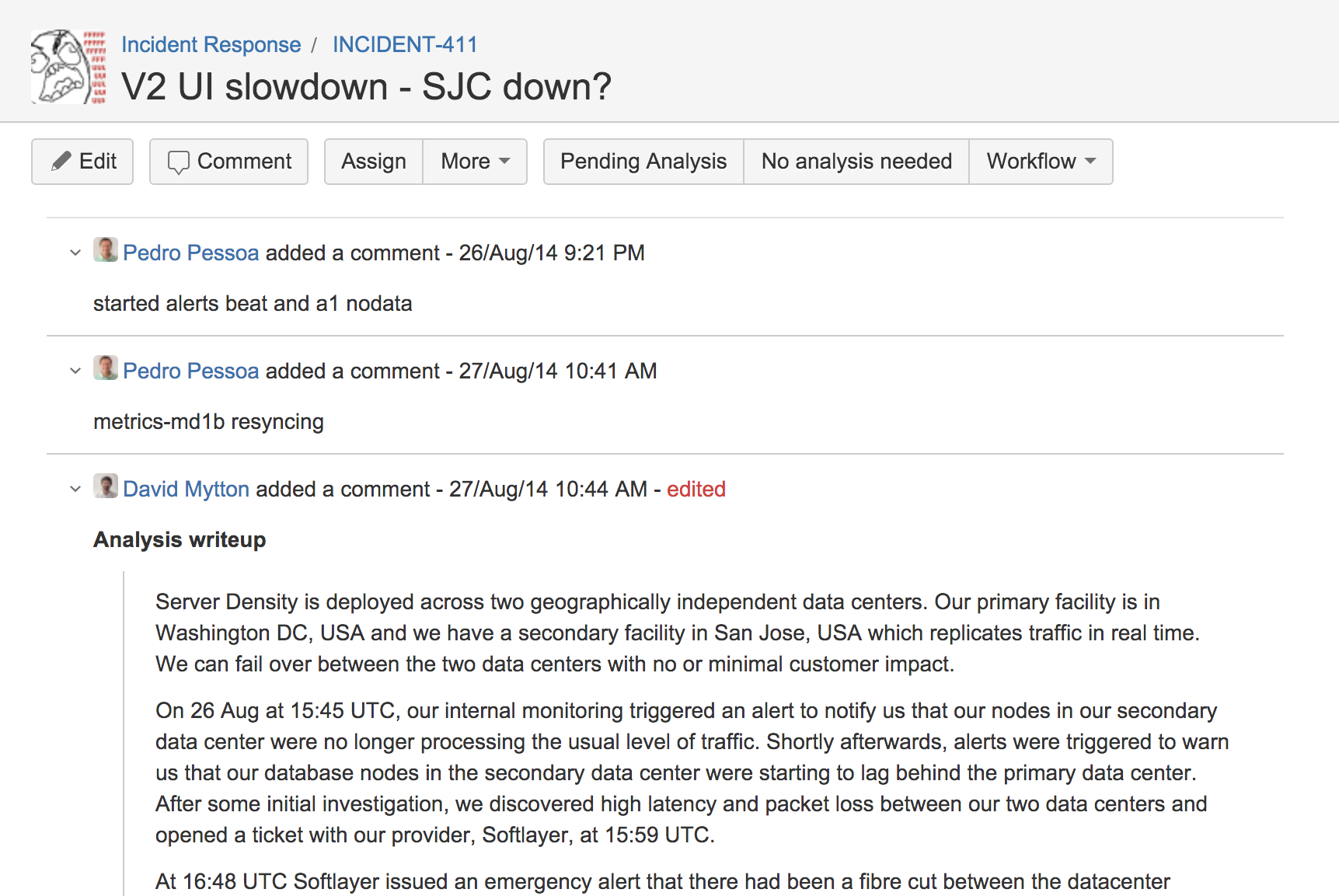This screenshot has width=1339, height=896.
Task: Open the Incident Response project link
Action: click(x=211, y=44)
